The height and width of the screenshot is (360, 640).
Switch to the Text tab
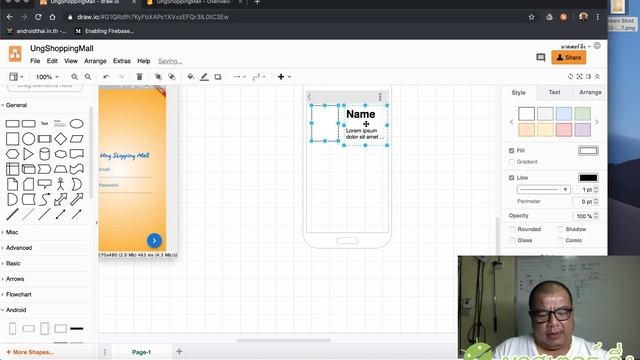click(x=554, y=92)
